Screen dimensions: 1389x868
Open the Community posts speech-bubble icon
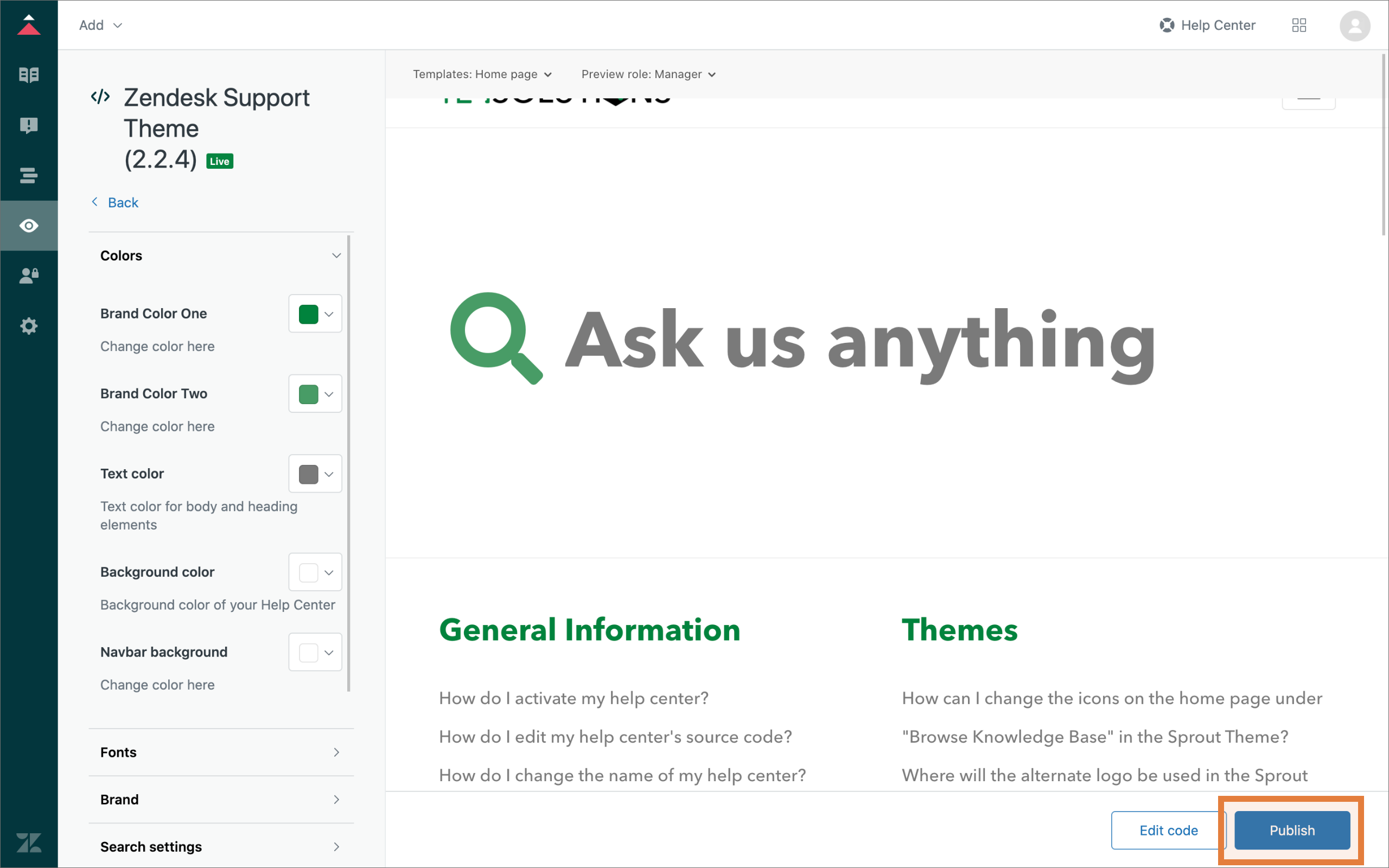(29, 125)
